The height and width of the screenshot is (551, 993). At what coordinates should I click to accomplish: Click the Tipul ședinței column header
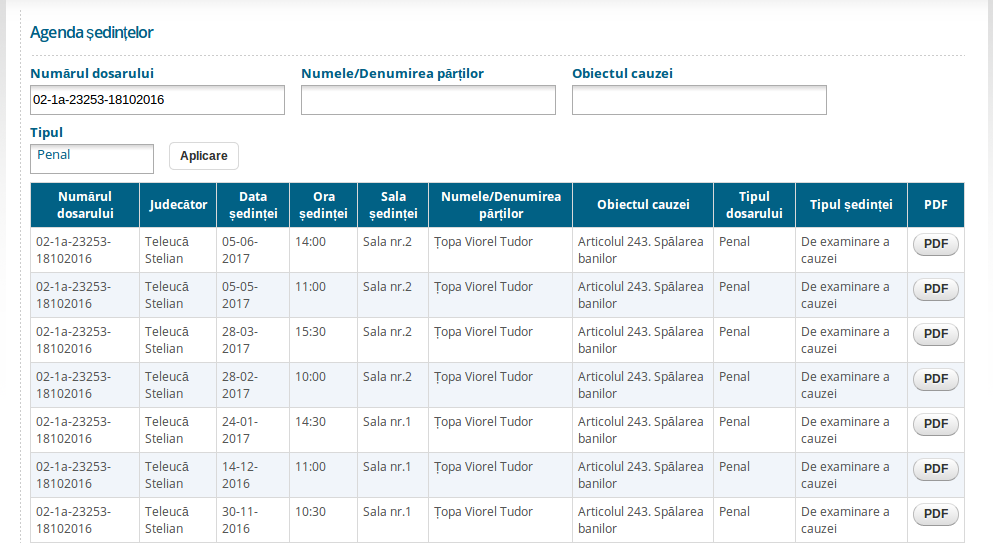pos(851,205)
